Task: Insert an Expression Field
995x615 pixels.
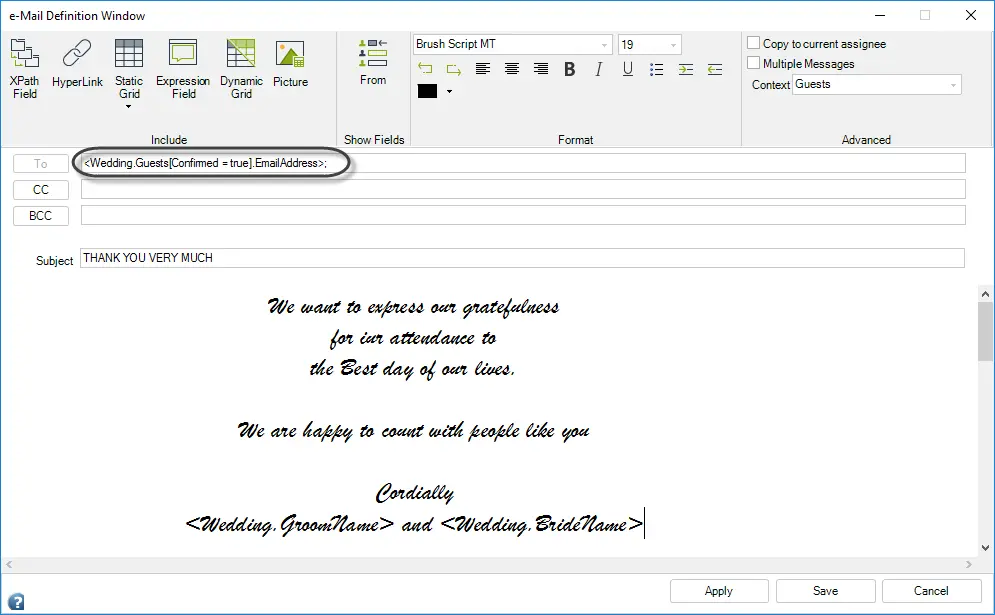Action: (183, 69)
